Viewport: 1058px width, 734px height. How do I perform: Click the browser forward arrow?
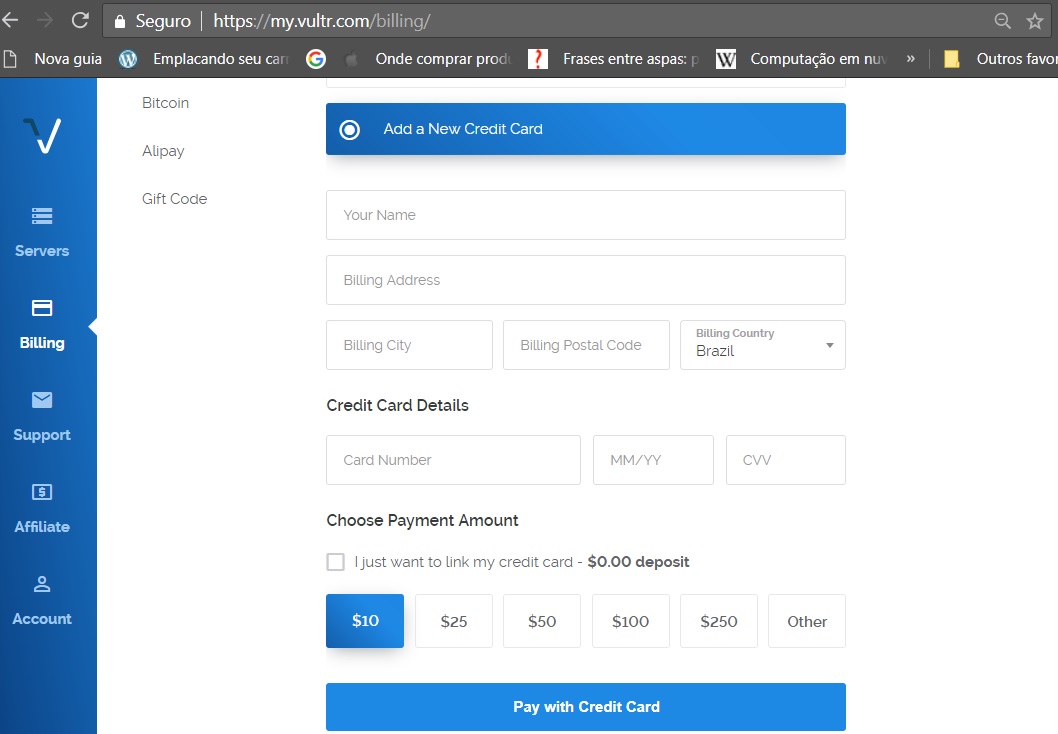pos(45,20)
